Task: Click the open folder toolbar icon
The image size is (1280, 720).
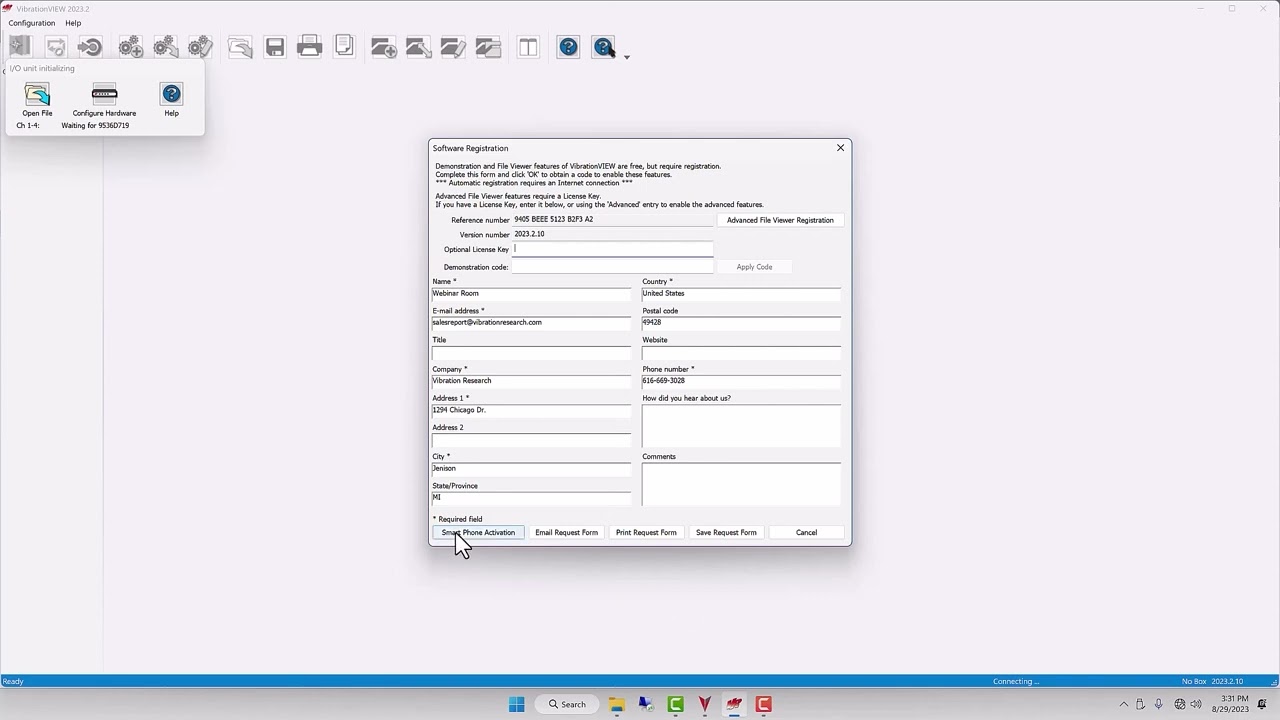Action: coord(240,47)
